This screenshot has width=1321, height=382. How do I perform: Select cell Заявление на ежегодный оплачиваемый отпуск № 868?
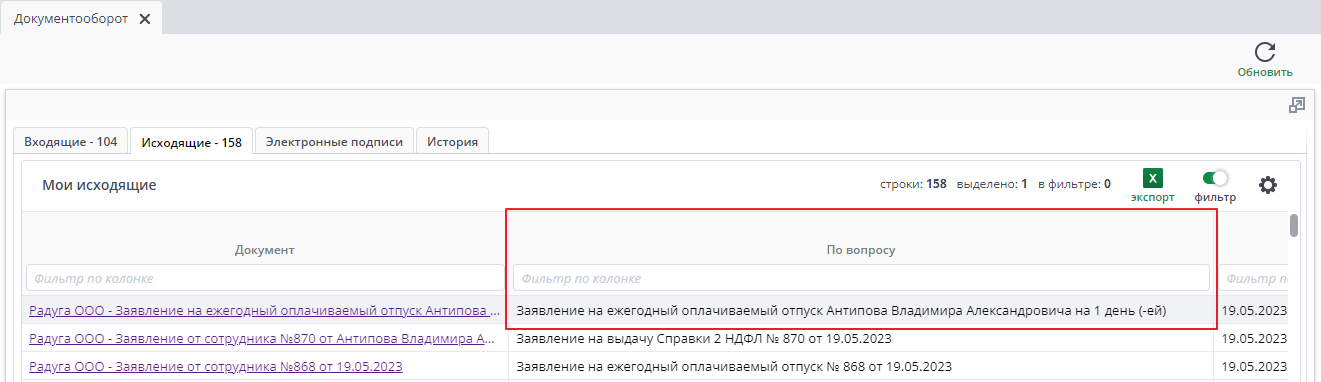click(861, 366)
